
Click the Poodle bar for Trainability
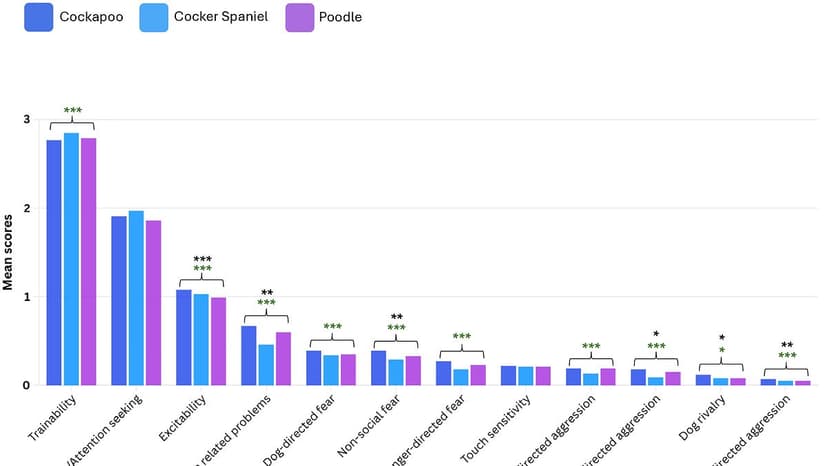coord(88,261)
